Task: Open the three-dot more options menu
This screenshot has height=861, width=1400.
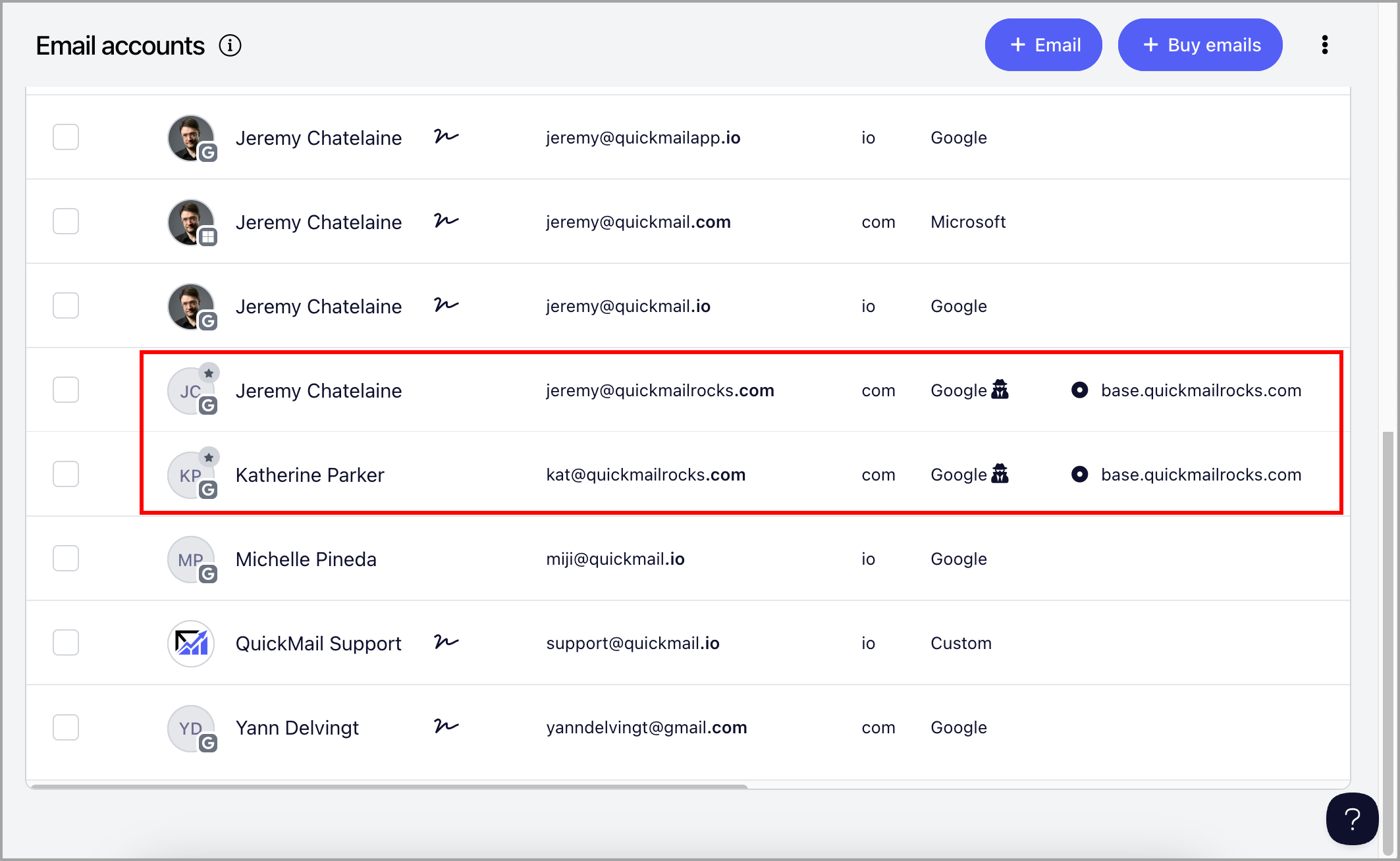Action: [x=1324, y=45]
